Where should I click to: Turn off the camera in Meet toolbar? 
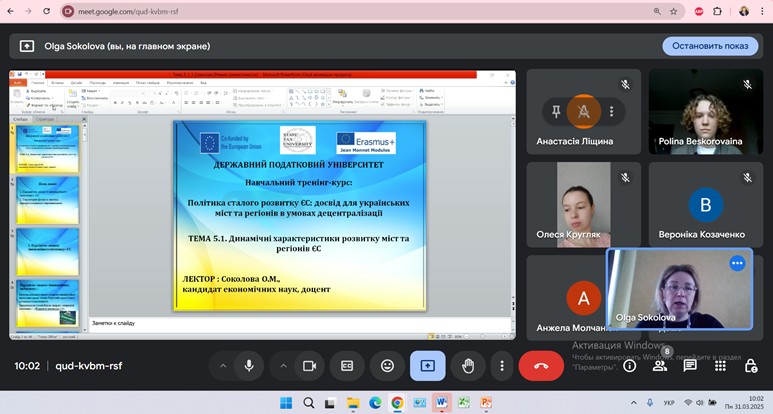coord(309,366)
